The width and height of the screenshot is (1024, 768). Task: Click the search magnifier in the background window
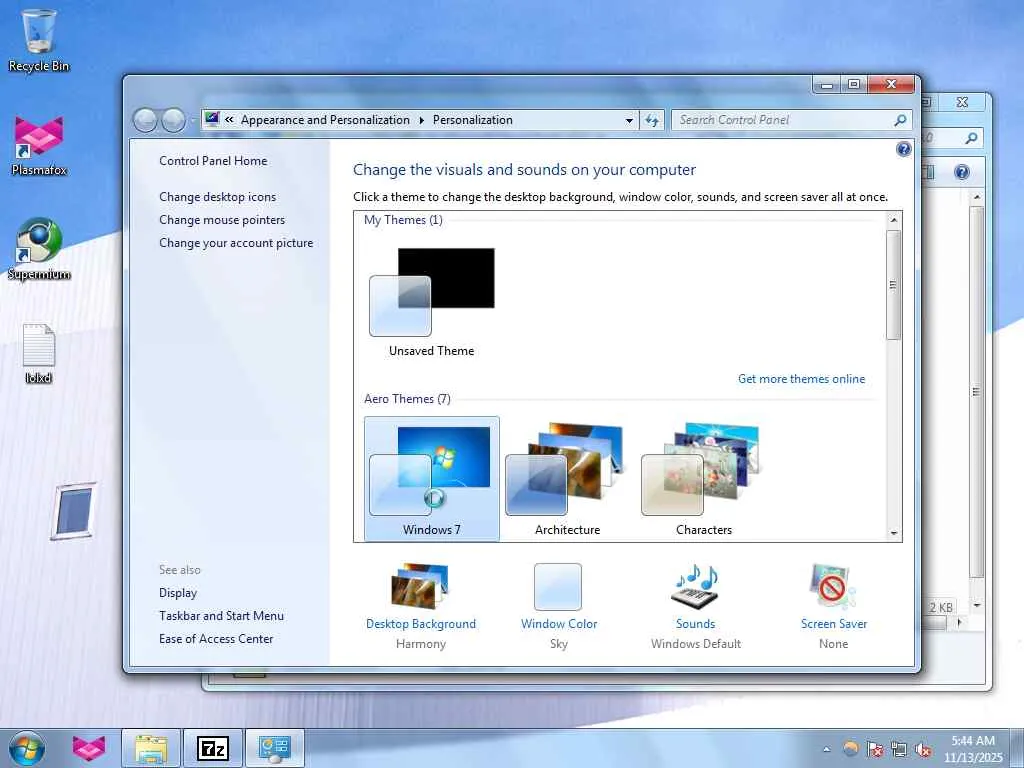click(971, 138)
